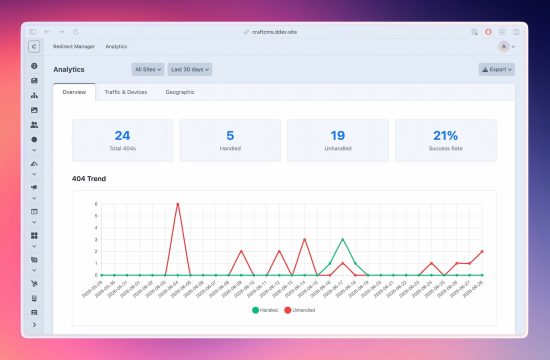Toggle the Handled series in chart legend
This screenshot has width=550, height=360.
pyautogui.click(x=265, y=310)
